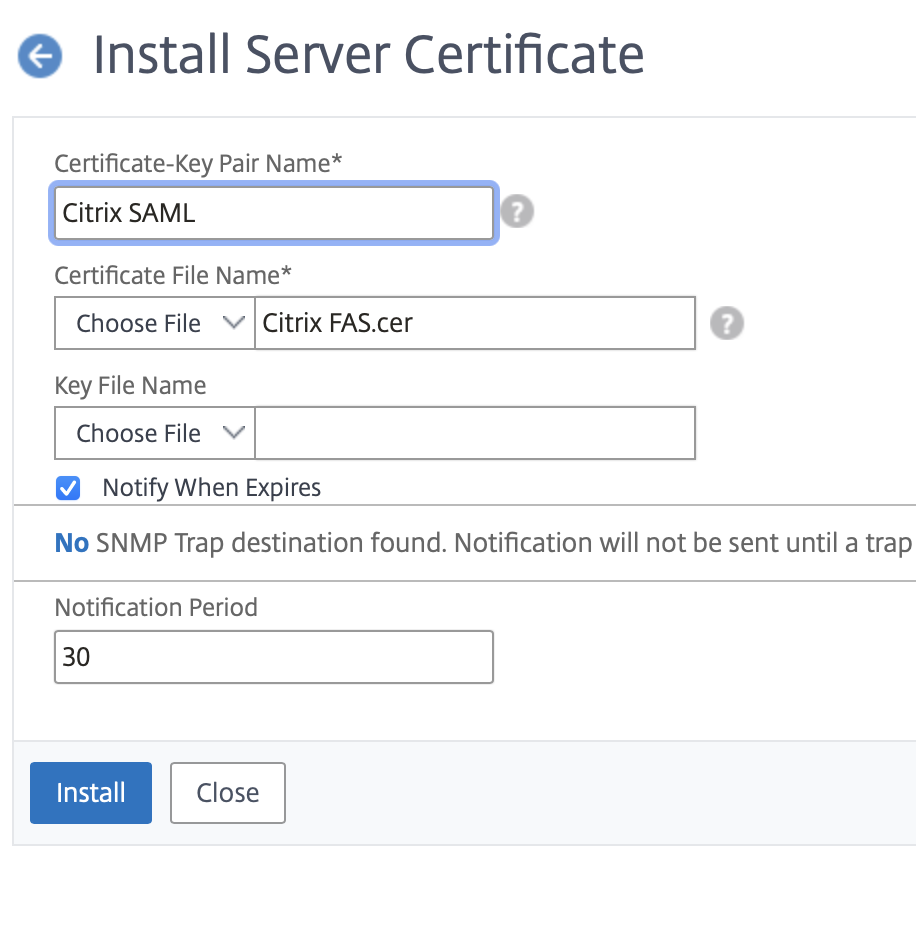Screen dimensions: 916x932
Task: Click the Key File Name label
Action: coord(130,386)
